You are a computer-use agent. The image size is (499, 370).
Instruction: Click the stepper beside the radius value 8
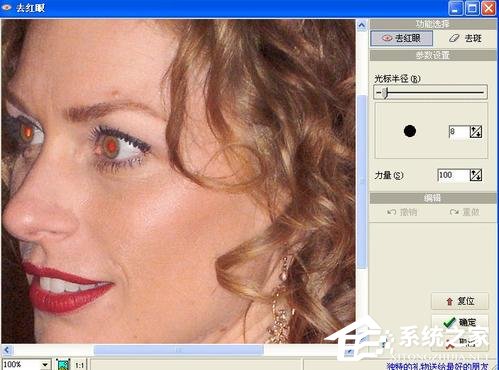pyautogui.click(x=476, y=132)
